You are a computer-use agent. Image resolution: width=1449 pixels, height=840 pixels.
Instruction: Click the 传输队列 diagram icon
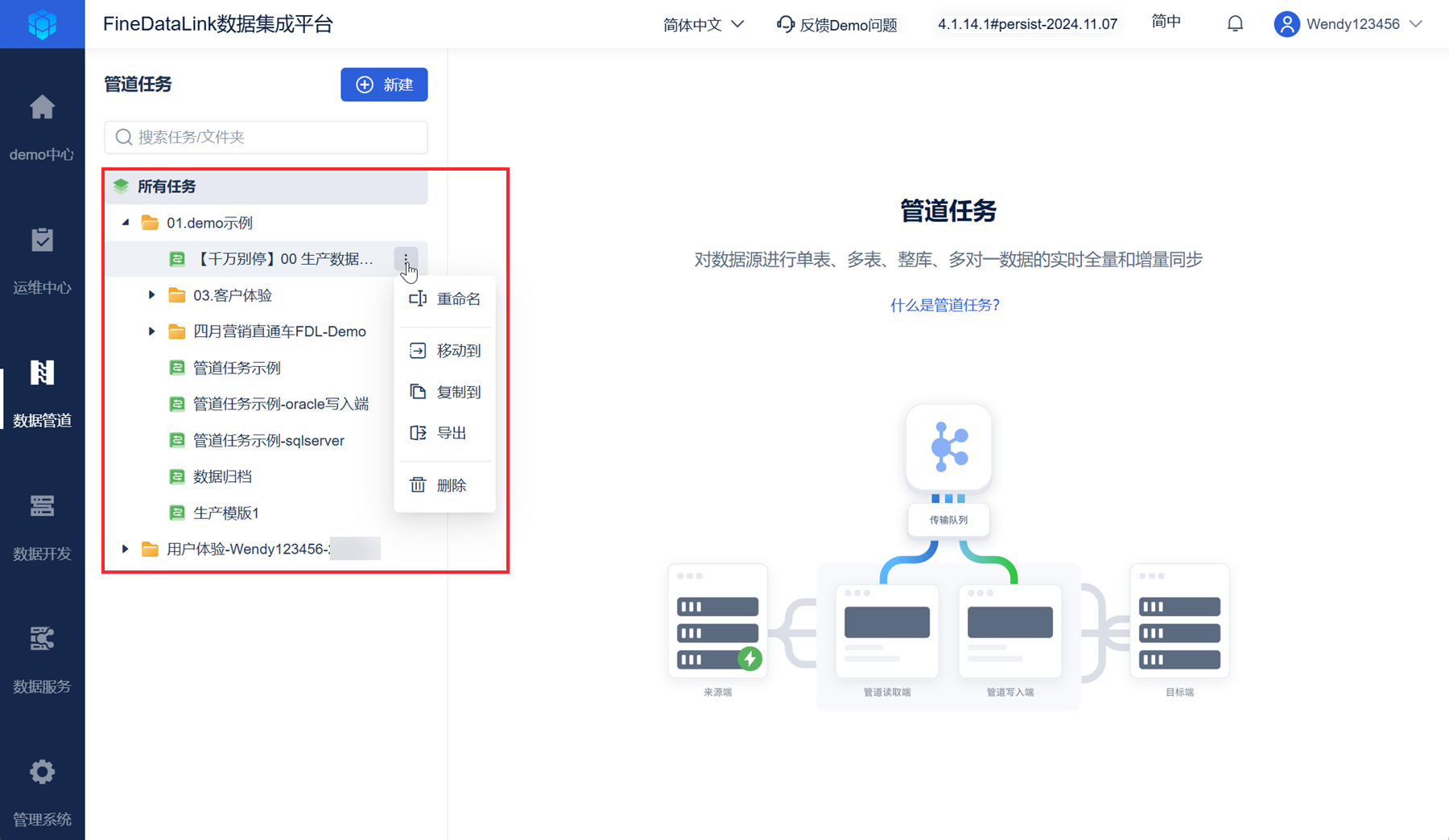coord(948,447)
